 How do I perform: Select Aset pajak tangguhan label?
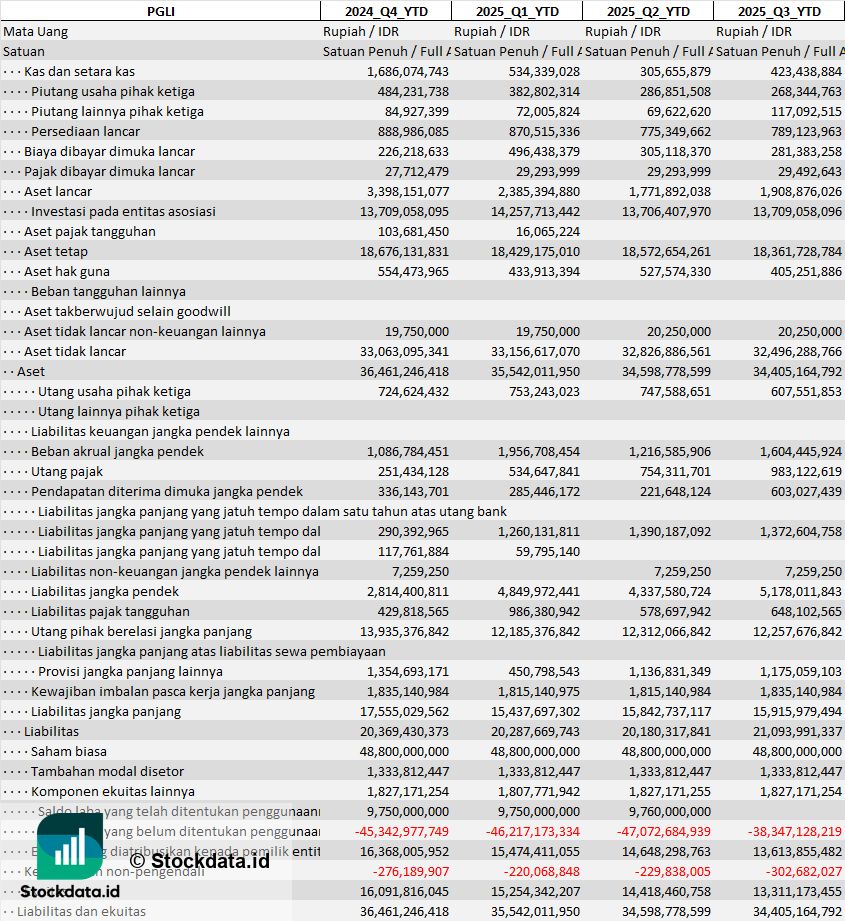pos(90,231)
